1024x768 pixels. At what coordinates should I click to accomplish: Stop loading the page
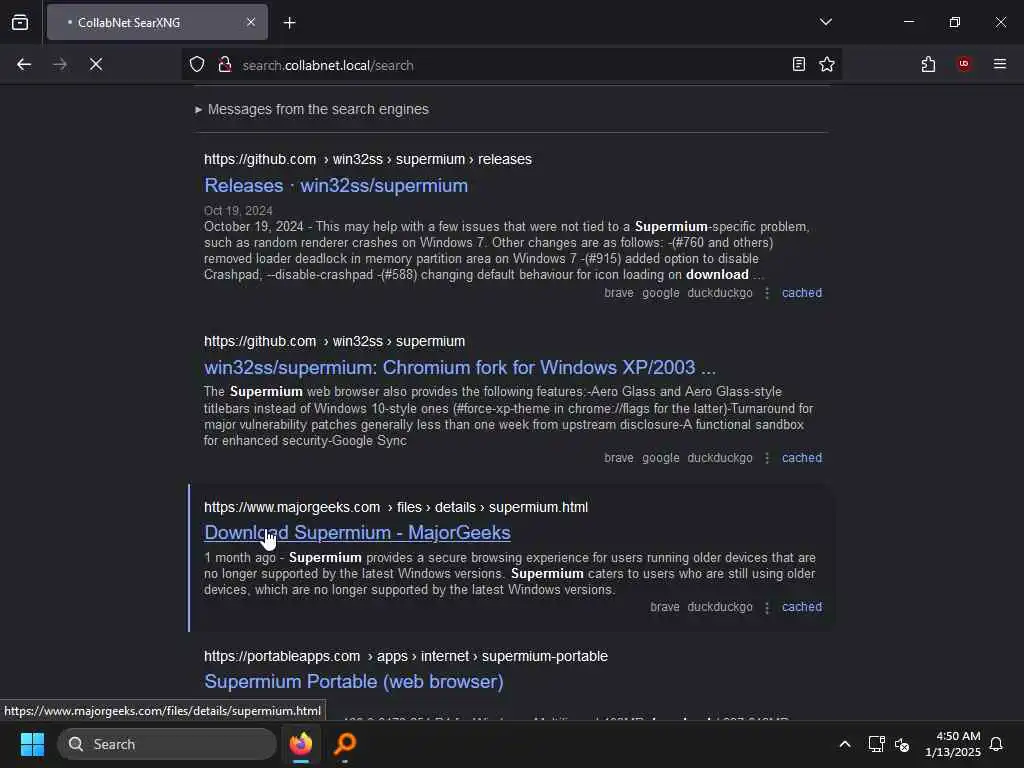click(96, 65)
